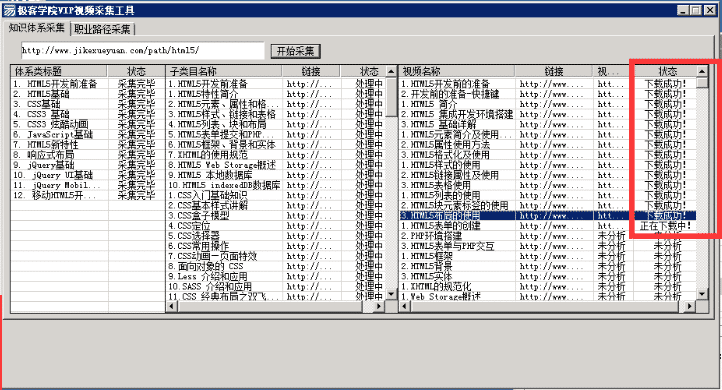Click down arrow of video list scrollbar
This screenshot has width=722, height=390.
702,294
